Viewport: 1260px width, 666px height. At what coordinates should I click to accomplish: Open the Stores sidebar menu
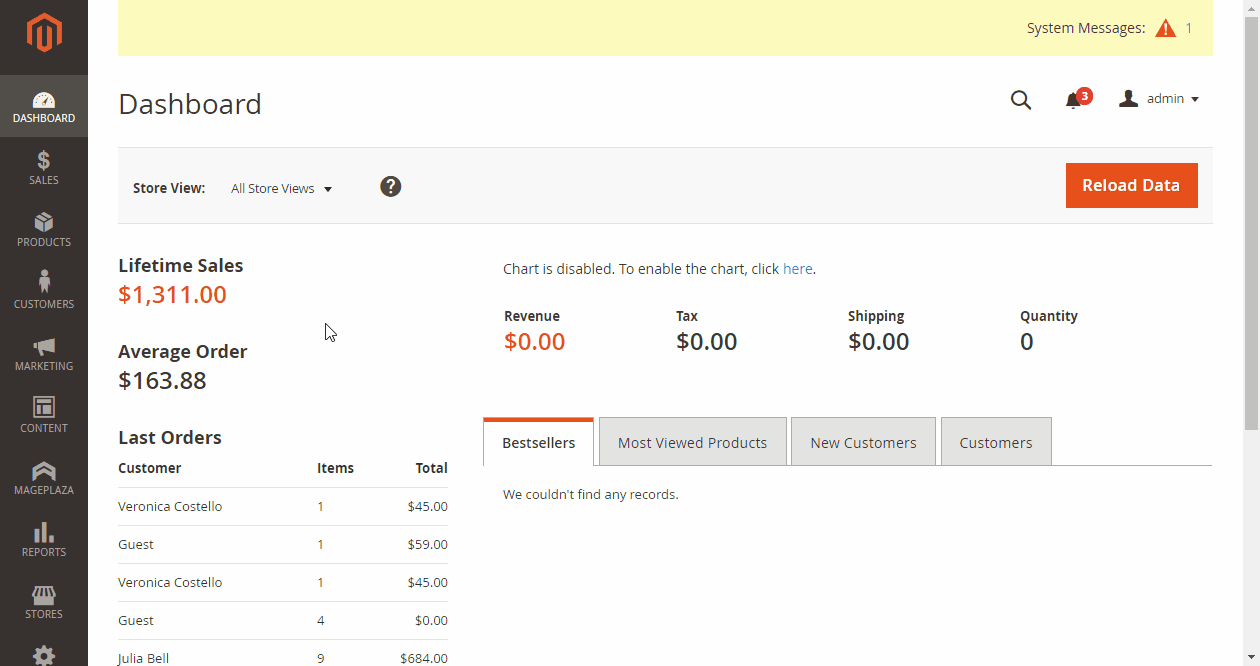click(44, 602)
